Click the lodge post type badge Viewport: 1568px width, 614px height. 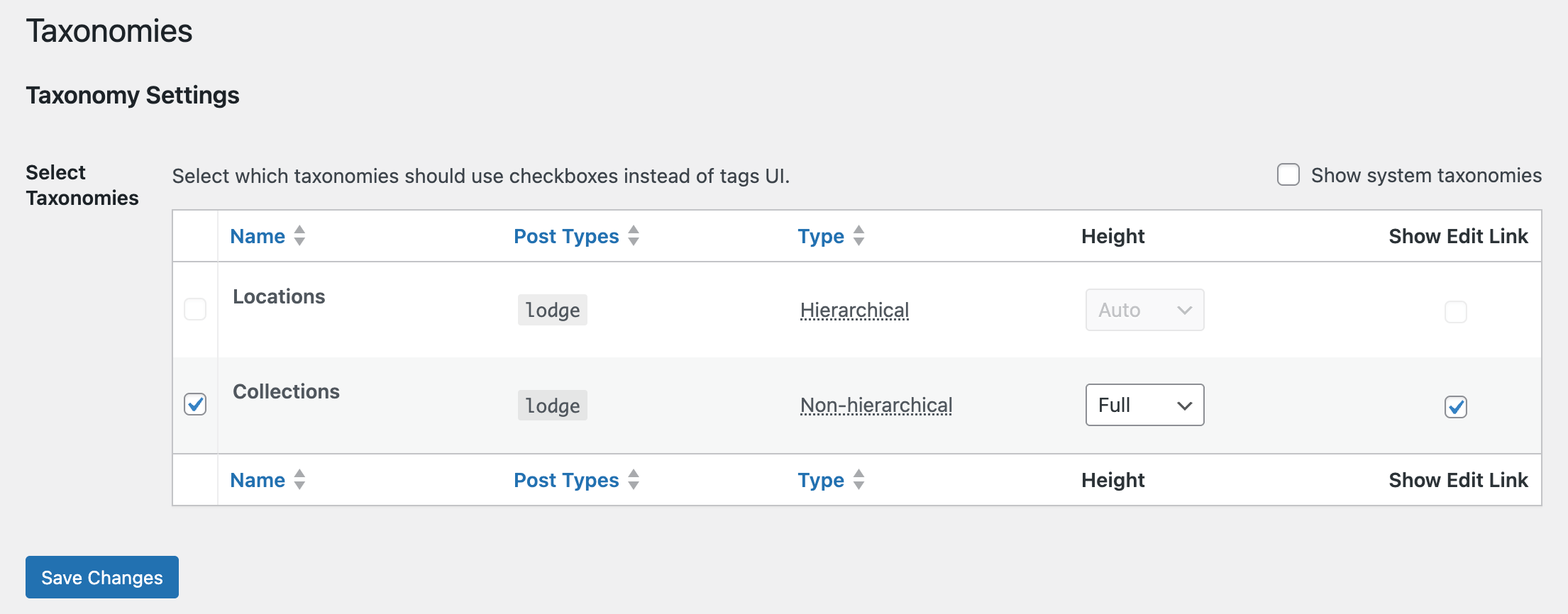(552, 310)
